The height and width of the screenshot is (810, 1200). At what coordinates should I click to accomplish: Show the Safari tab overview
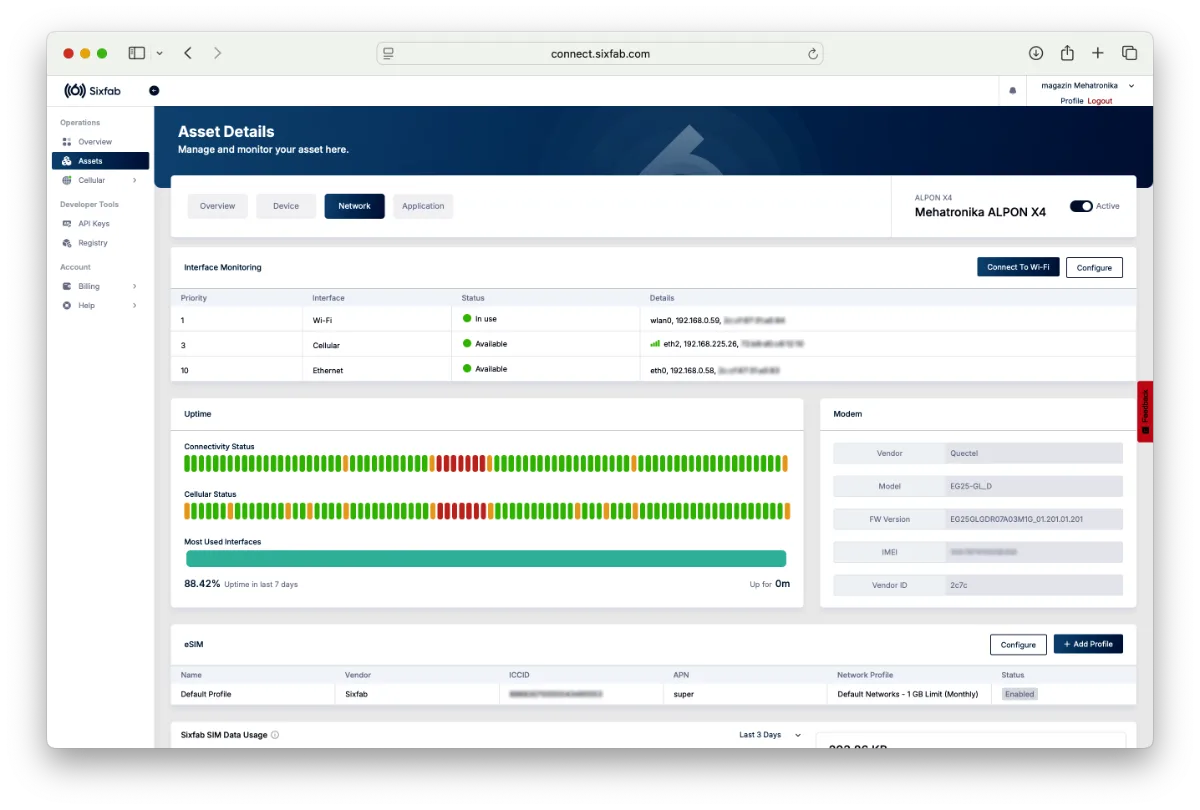click(1129, 53)
